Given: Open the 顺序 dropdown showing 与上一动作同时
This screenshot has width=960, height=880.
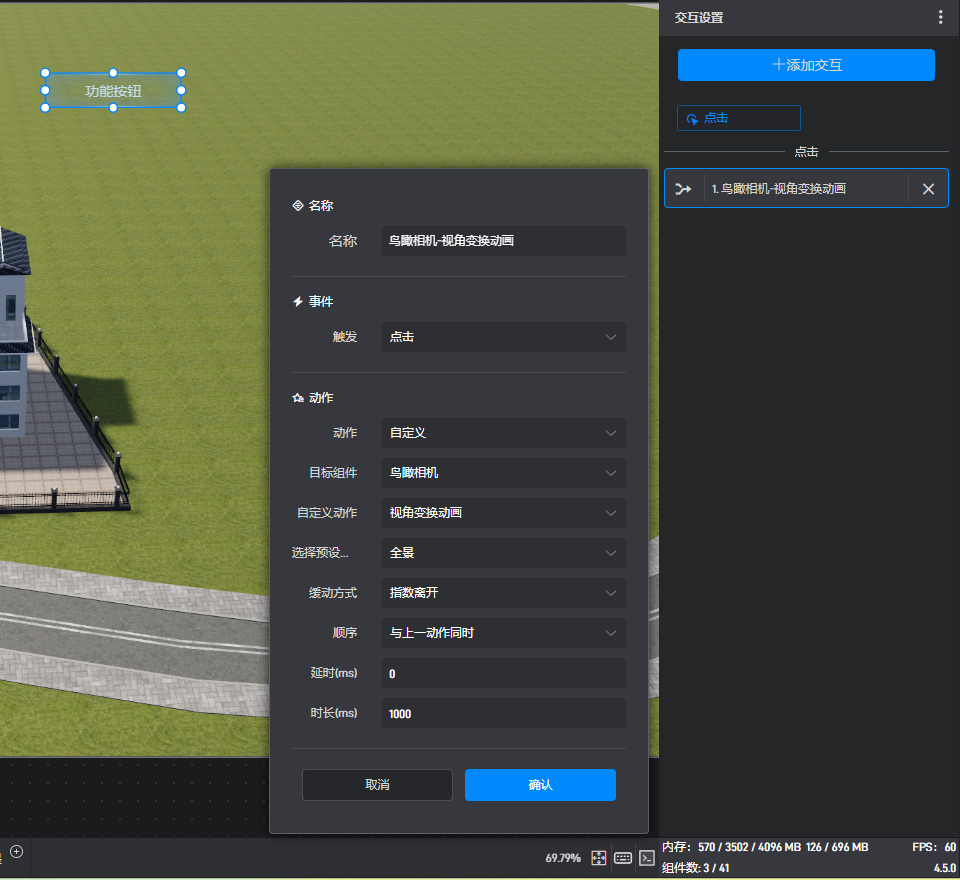Looking at the screenshot, I should (x=503, y=633).
